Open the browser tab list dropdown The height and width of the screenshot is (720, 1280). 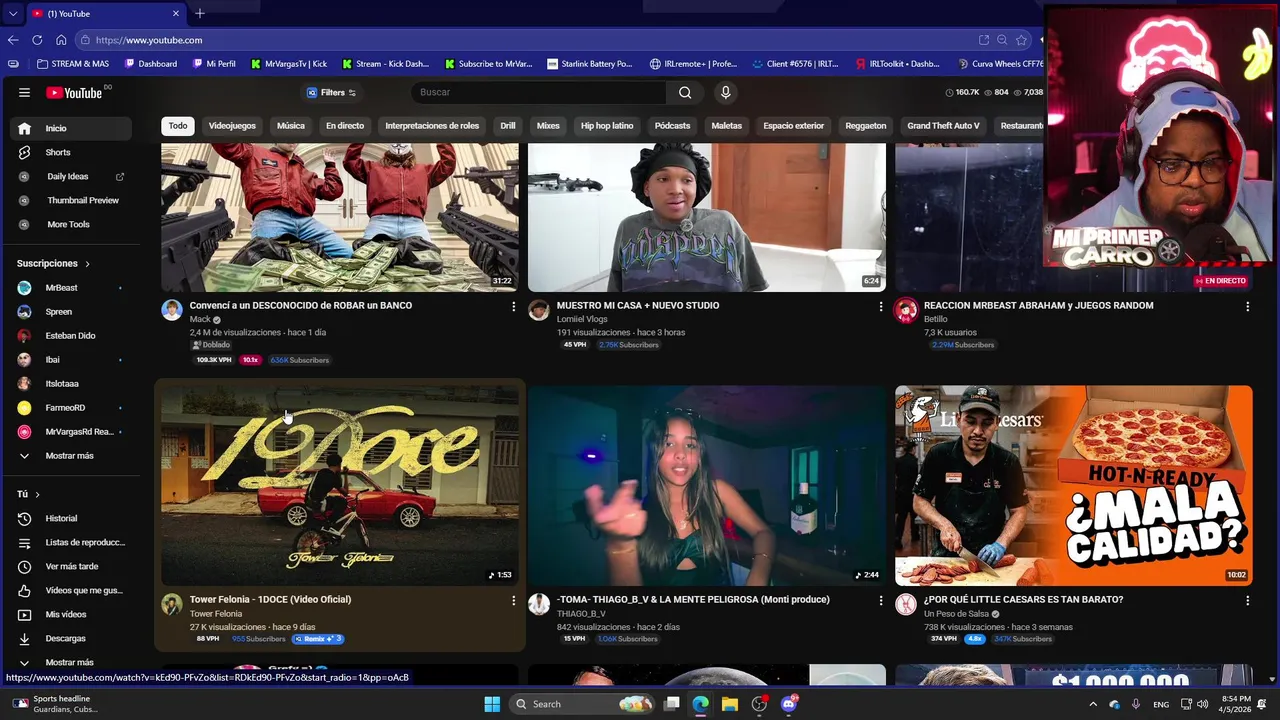pyautogui.click(x=13, y=14)
